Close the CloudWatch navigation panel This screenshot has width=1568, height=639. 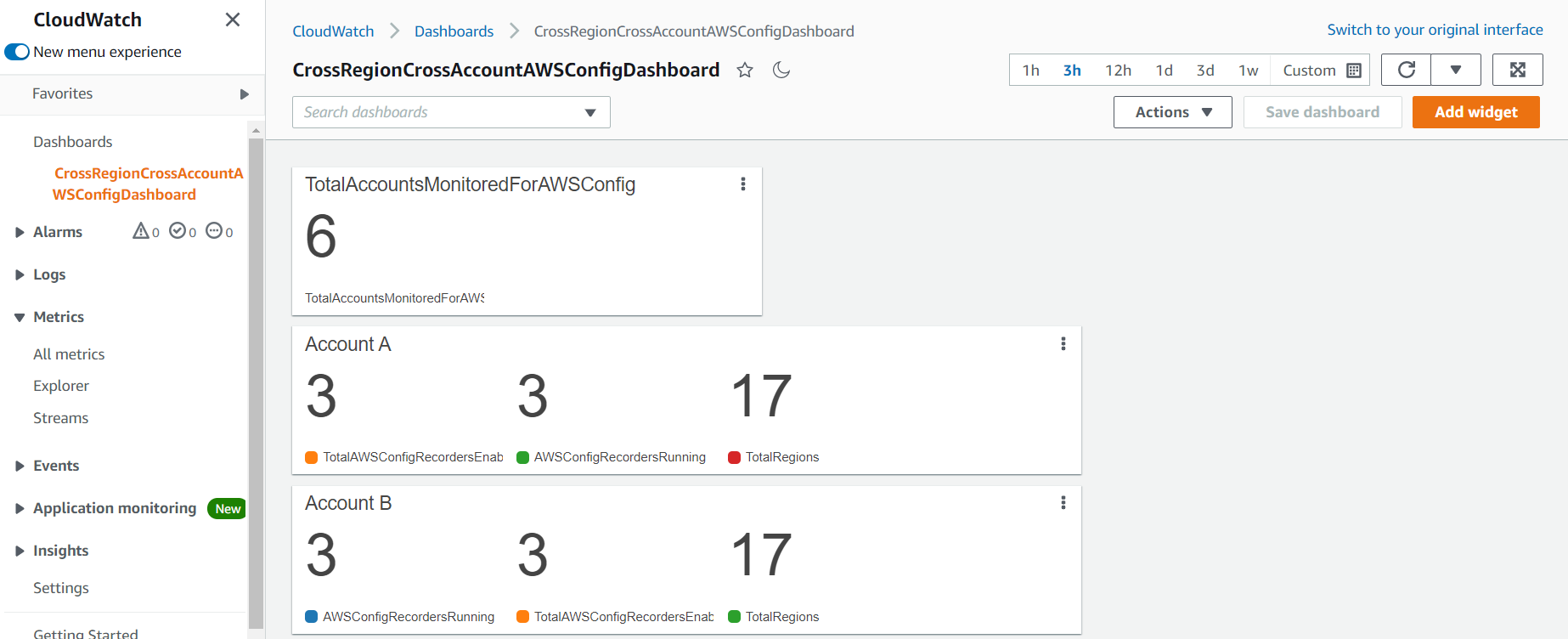pos(233,20)
